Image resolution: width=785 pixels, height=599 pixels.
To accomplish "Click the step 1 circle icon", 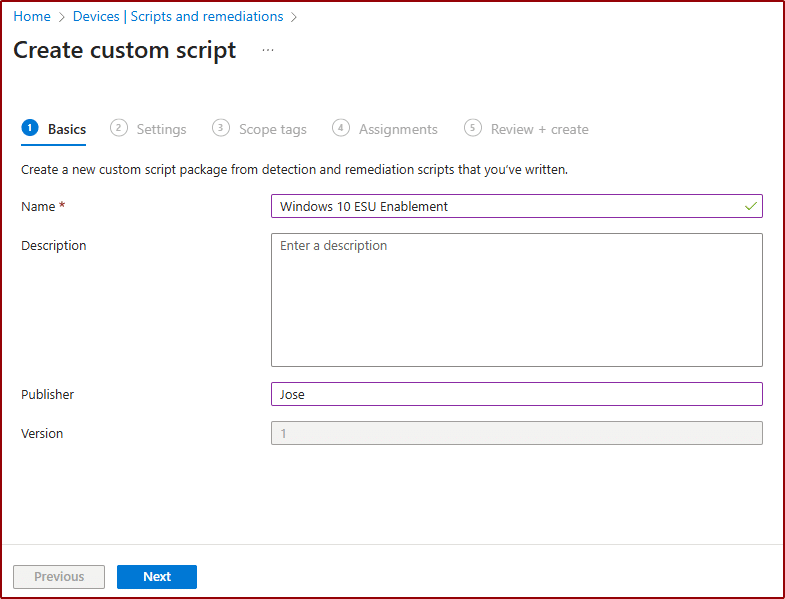I will 30,128.
